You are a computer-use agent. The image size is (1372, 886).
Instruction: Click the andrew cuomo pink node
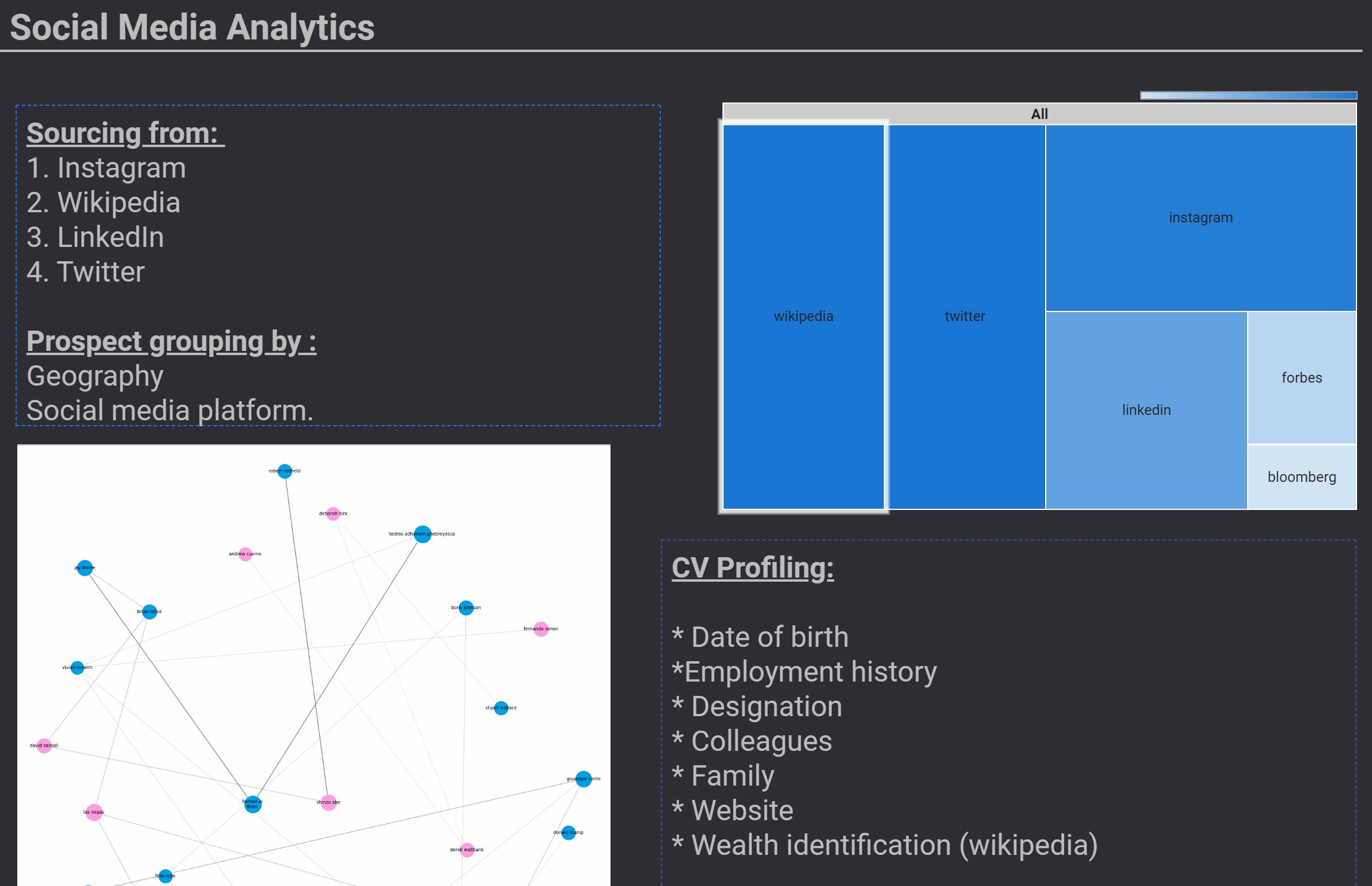pos(245,554)
